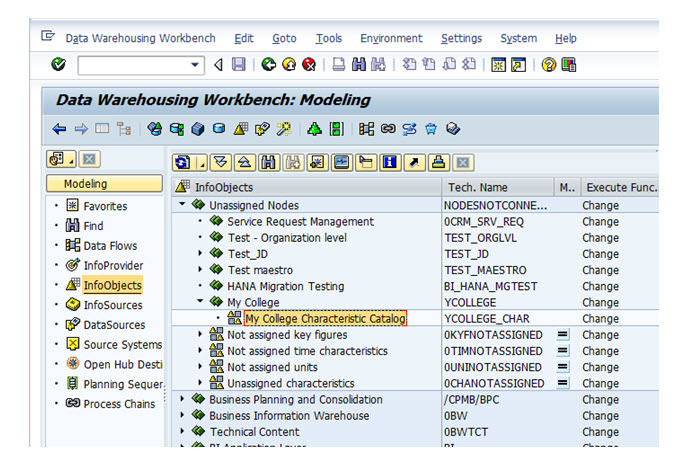The image size is (699, 472).
Task: Open the Environment menu
Action: coord(391,38)
